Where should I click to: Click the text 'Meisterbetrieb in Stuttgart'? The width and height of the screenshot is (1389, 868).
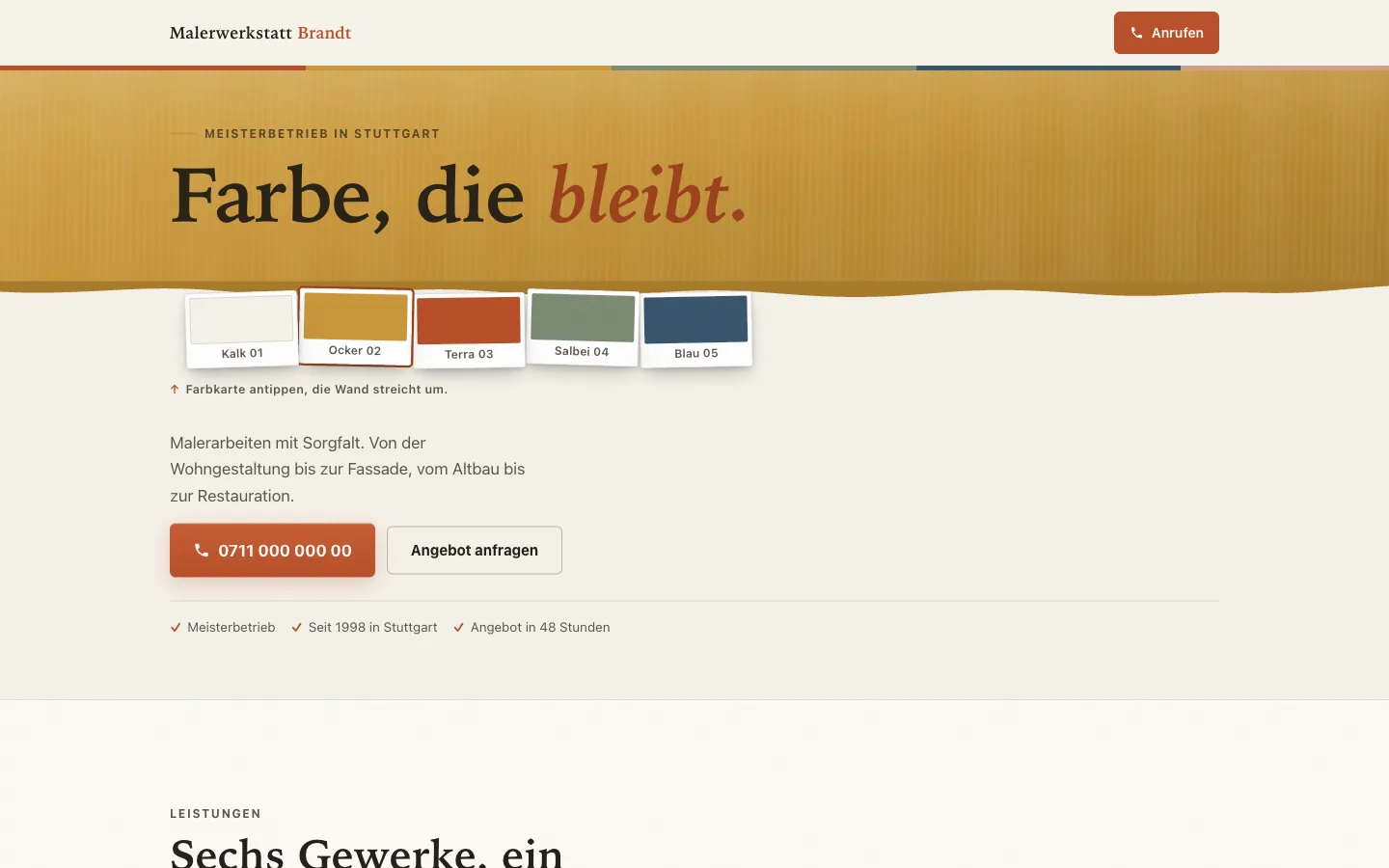click(322, 134)
